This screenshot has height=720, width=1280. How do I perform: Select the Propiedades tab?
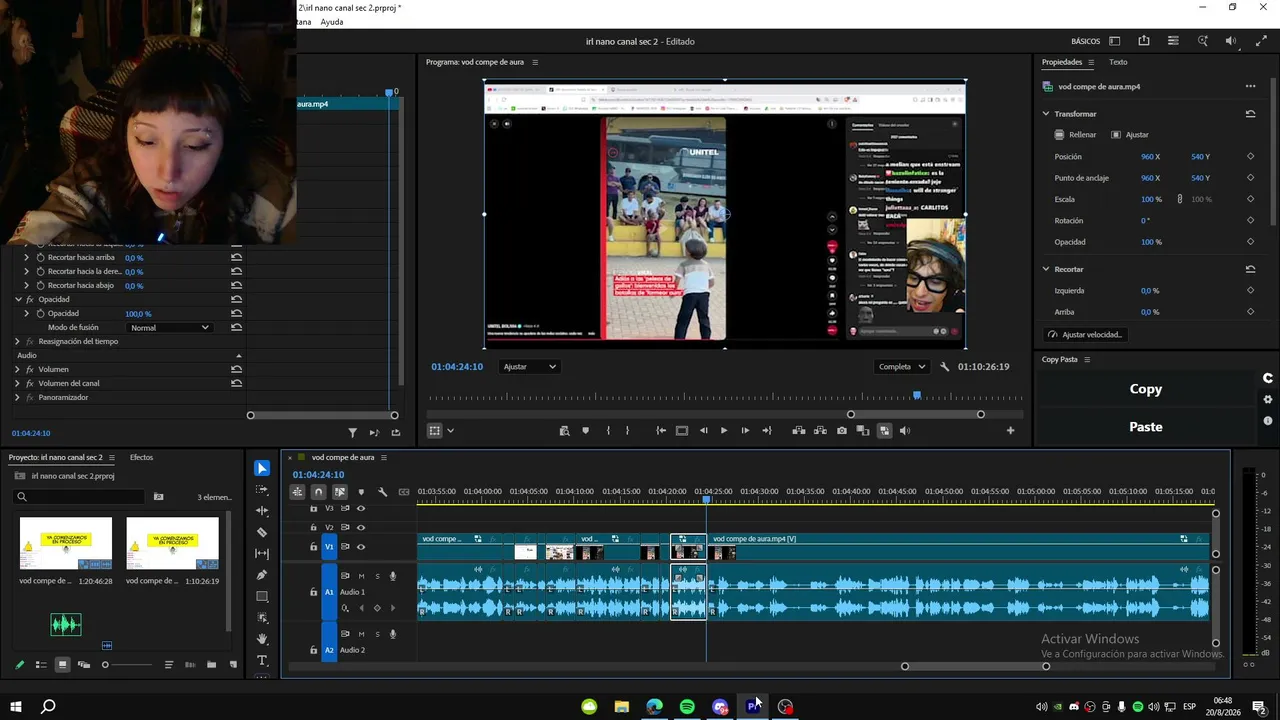click(1062, 62)
